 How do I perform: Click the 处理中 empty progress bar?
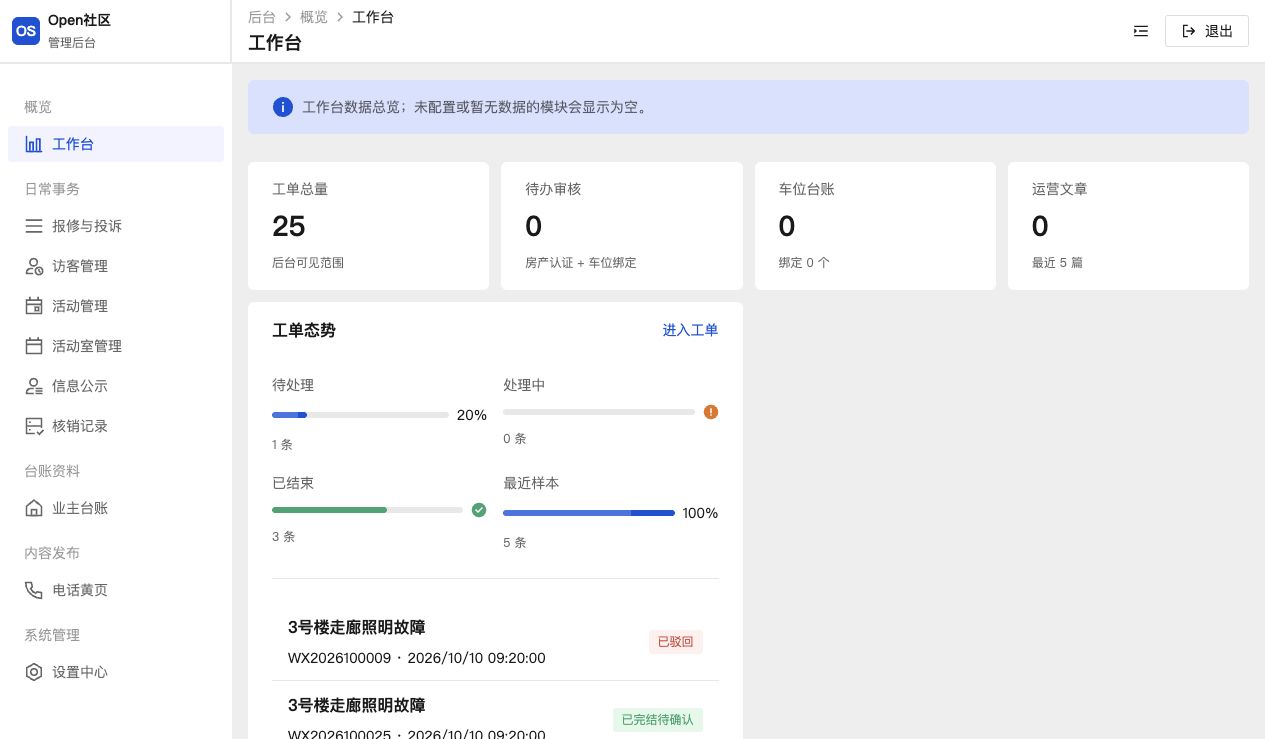(599, 412)
